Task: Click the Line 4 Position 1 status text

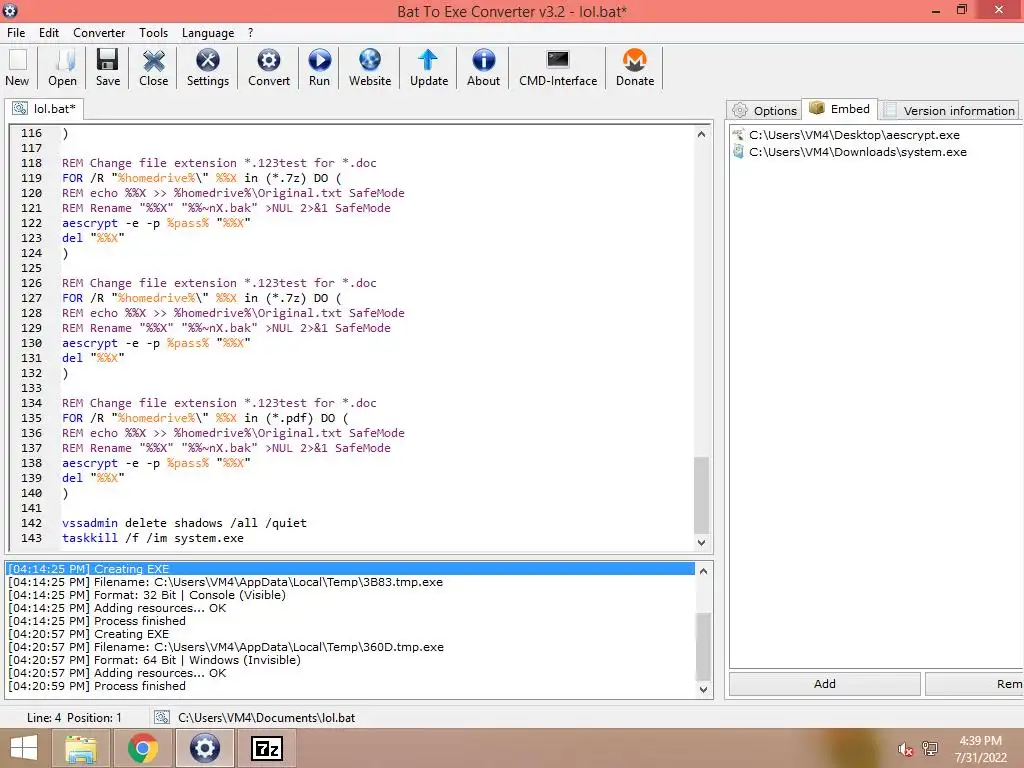Action: click(x=74, y=718)
